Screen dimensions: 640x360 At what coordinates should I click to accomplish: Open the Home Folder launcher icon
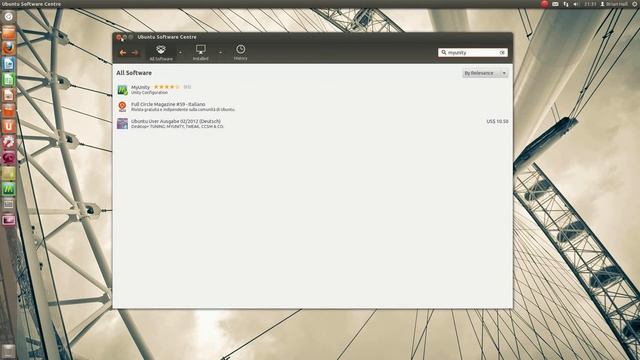click(x=9, y=32)
